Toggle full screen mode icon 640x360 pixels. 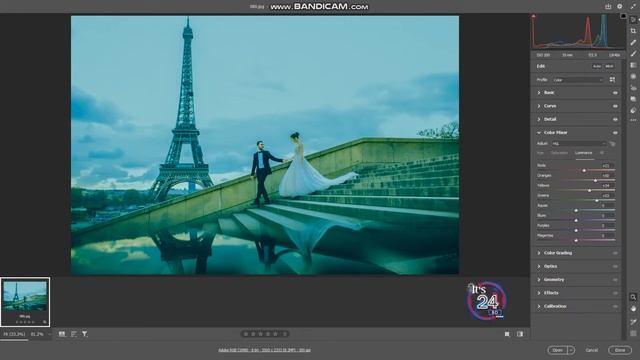pos(633,7)
